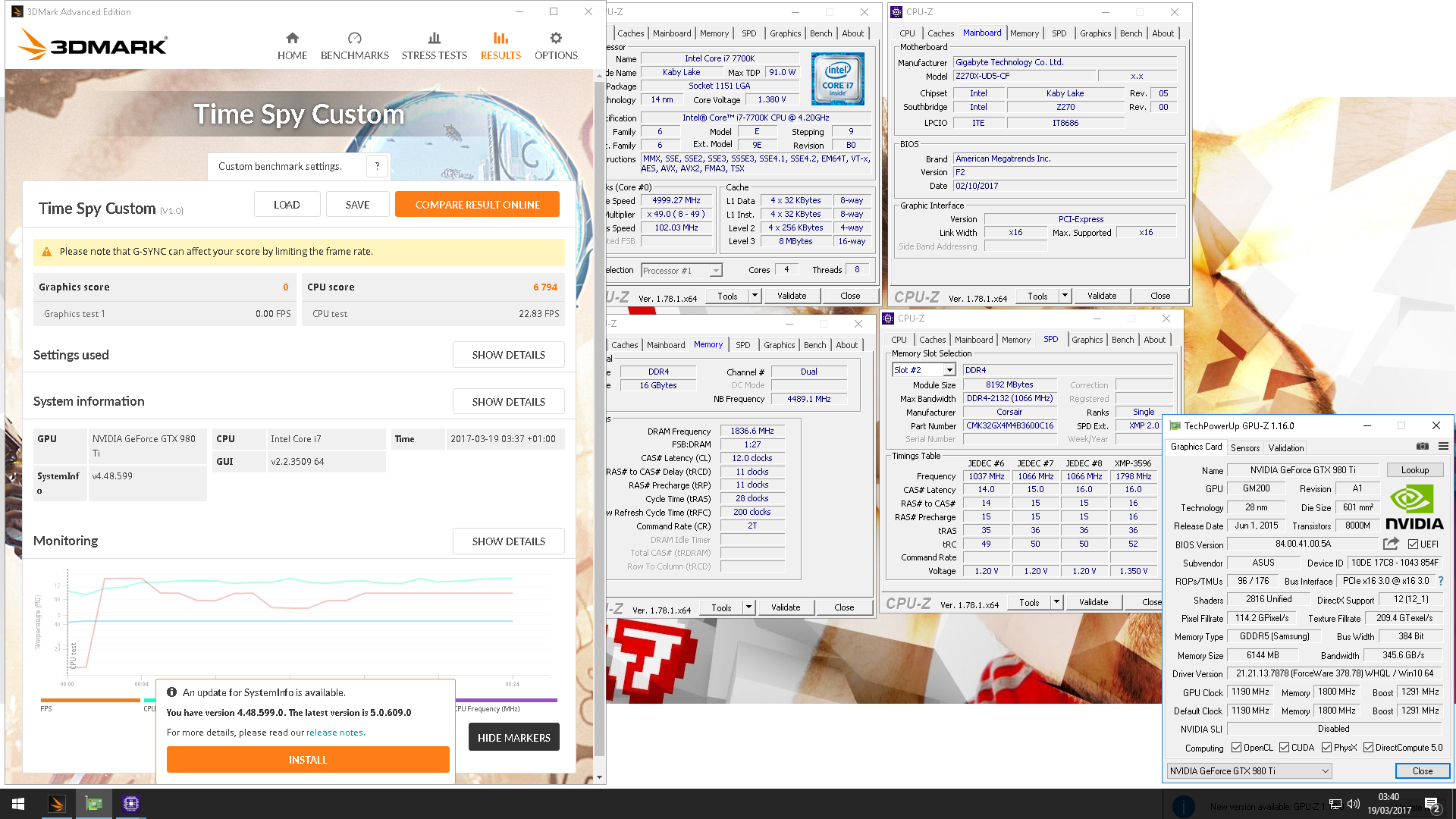The height and width of the screenshot is (819, 1456).
Task: Click the volume speaker tray icon
Action: (x=1353, y=804)
